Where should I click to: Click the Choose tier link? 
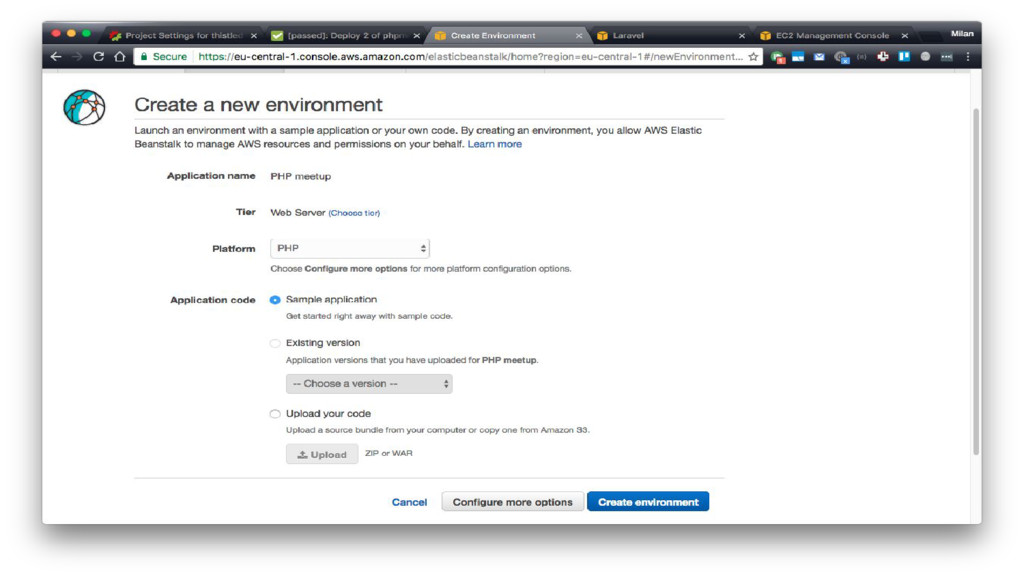point(354,213)
